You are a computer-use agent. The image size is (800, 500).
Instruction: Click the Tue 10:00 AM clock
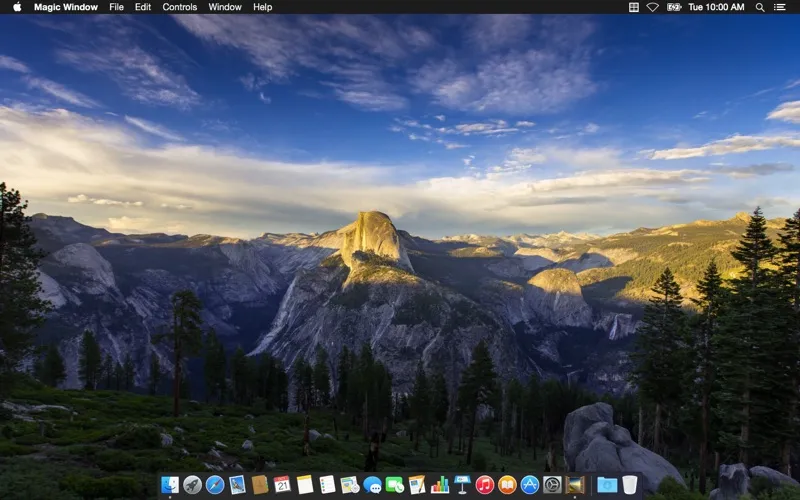click(x=718, y=7)
